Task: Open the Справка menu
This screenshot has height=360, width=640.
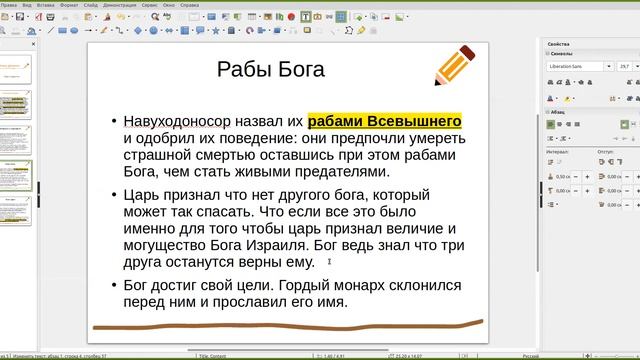Action: pyautogui.click(x=189, y=5)
